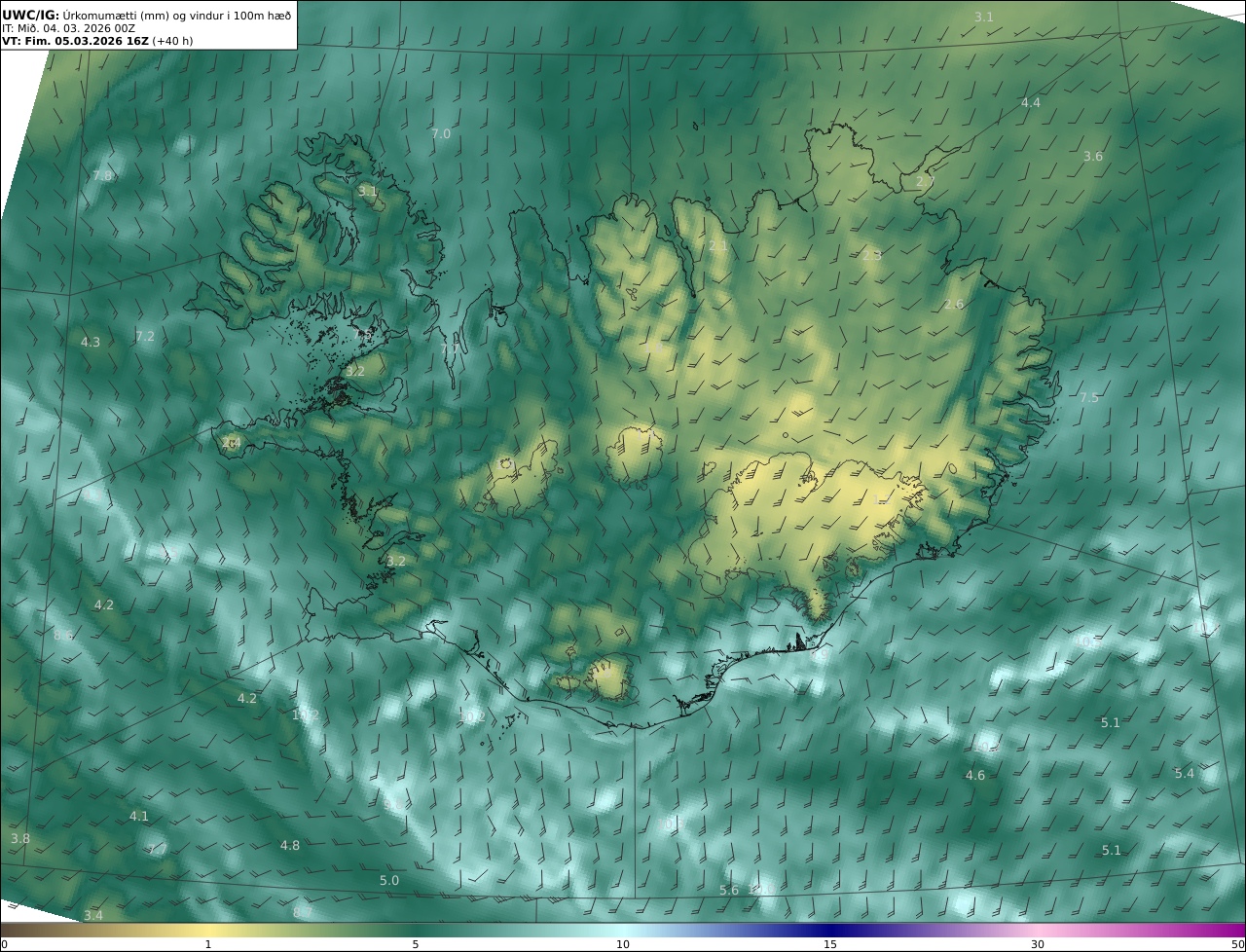Screen dimensions: 1246x952
Task: Click the 4.6 value label
Action: 975,775
